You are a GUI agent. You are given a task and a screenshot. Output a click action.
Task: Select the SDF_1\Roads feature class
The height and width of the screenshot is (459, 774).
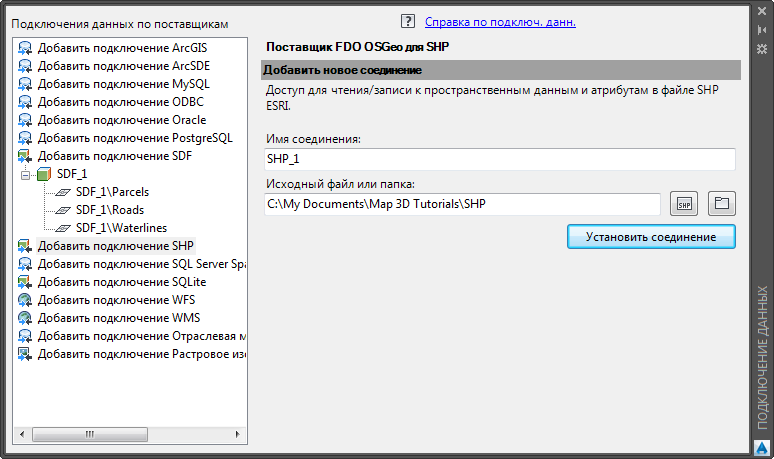point(108,210)
